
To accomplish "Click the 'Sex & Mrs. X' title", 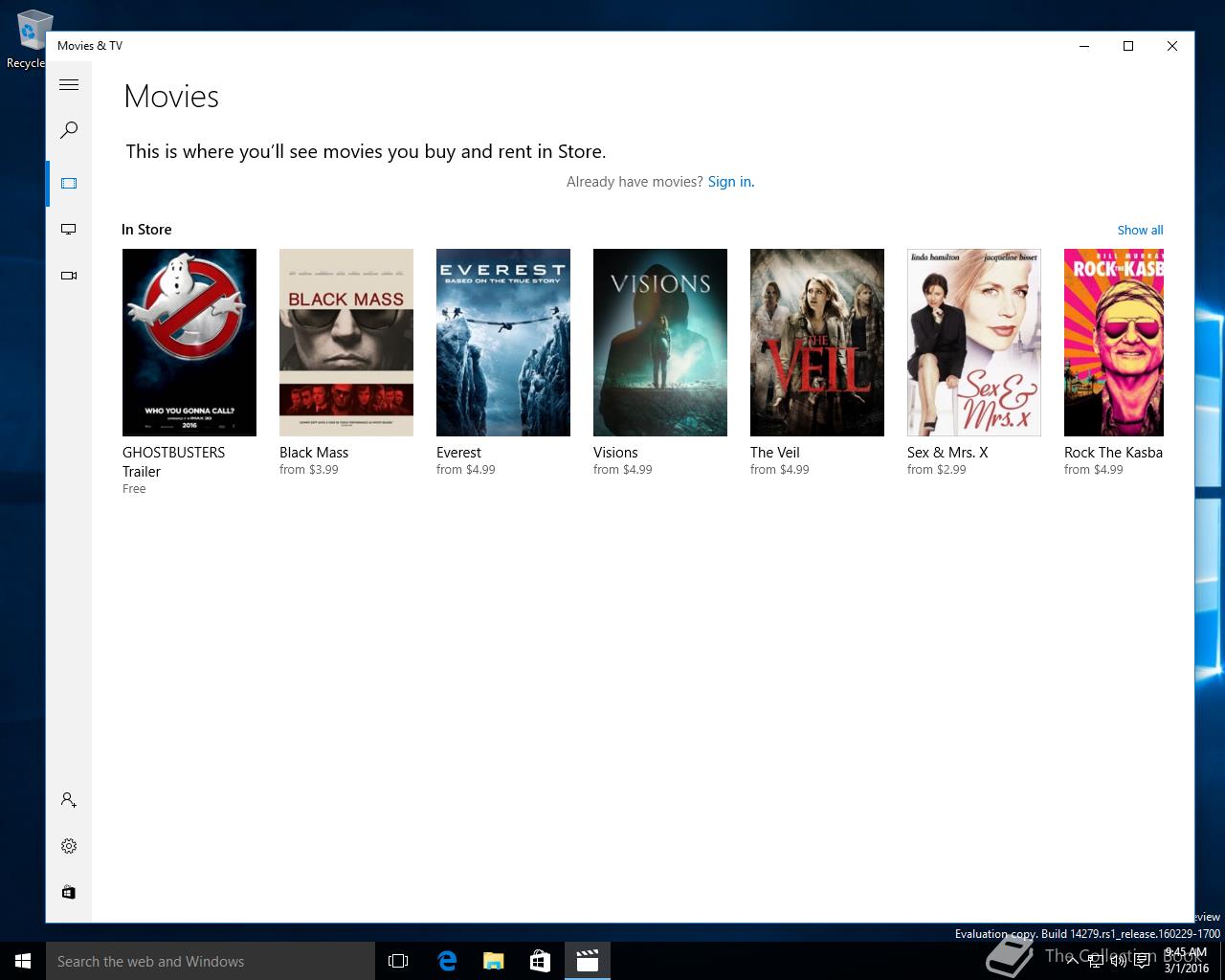I will pos(947,453).
